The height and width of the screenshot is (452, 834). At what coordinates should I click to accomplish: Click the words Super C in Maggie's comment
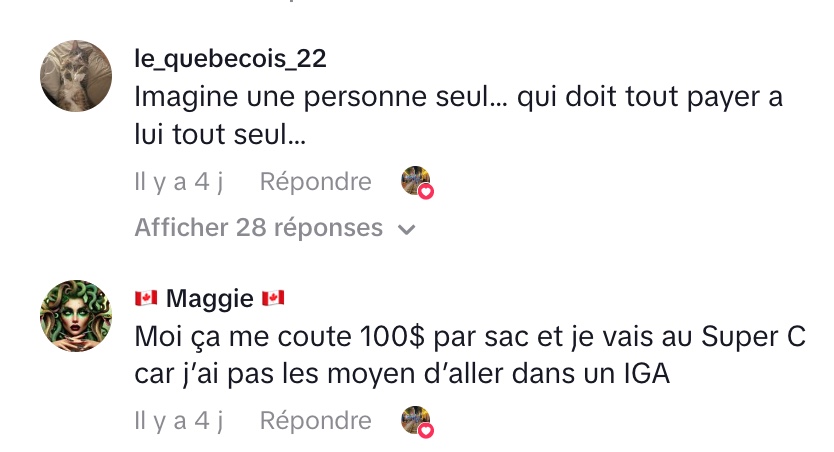tap(754, 337)
